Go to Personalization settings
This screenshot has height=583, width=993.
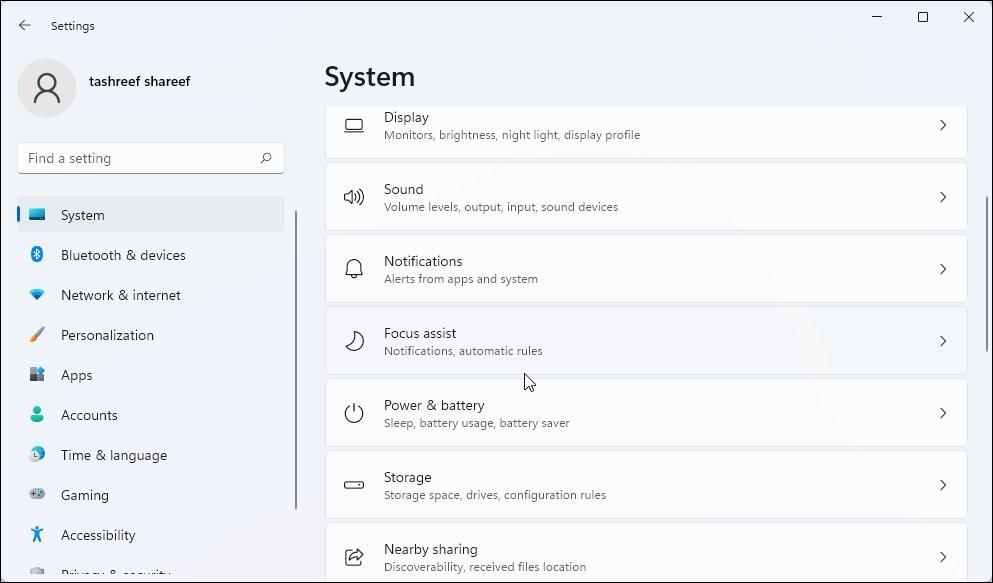click(x=151, y=334)
